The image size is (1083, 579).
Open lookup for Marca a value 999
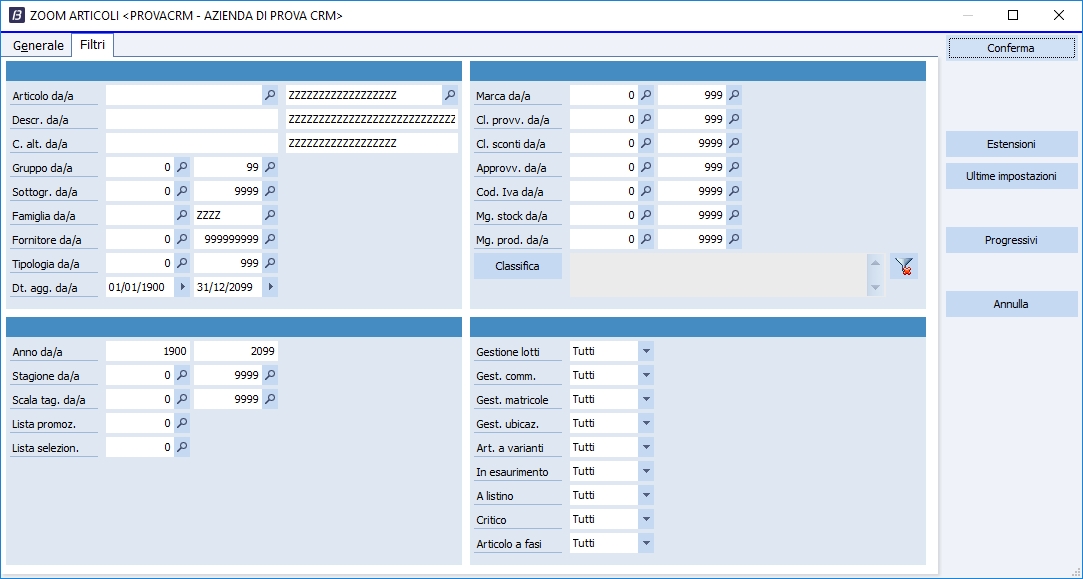pos(734,95)
